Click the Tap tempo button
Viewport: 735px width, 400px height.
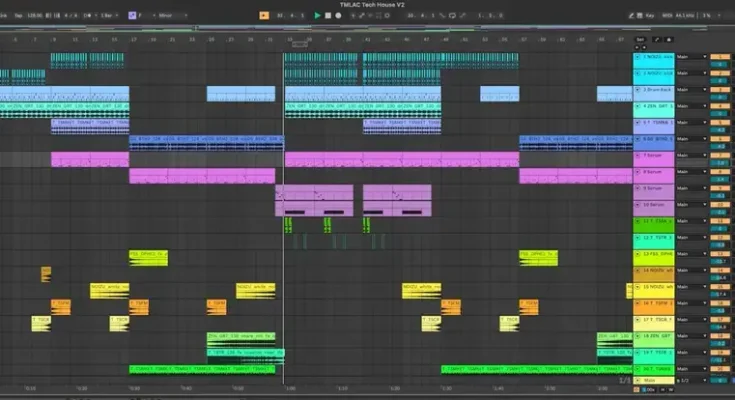click(19, 16)
